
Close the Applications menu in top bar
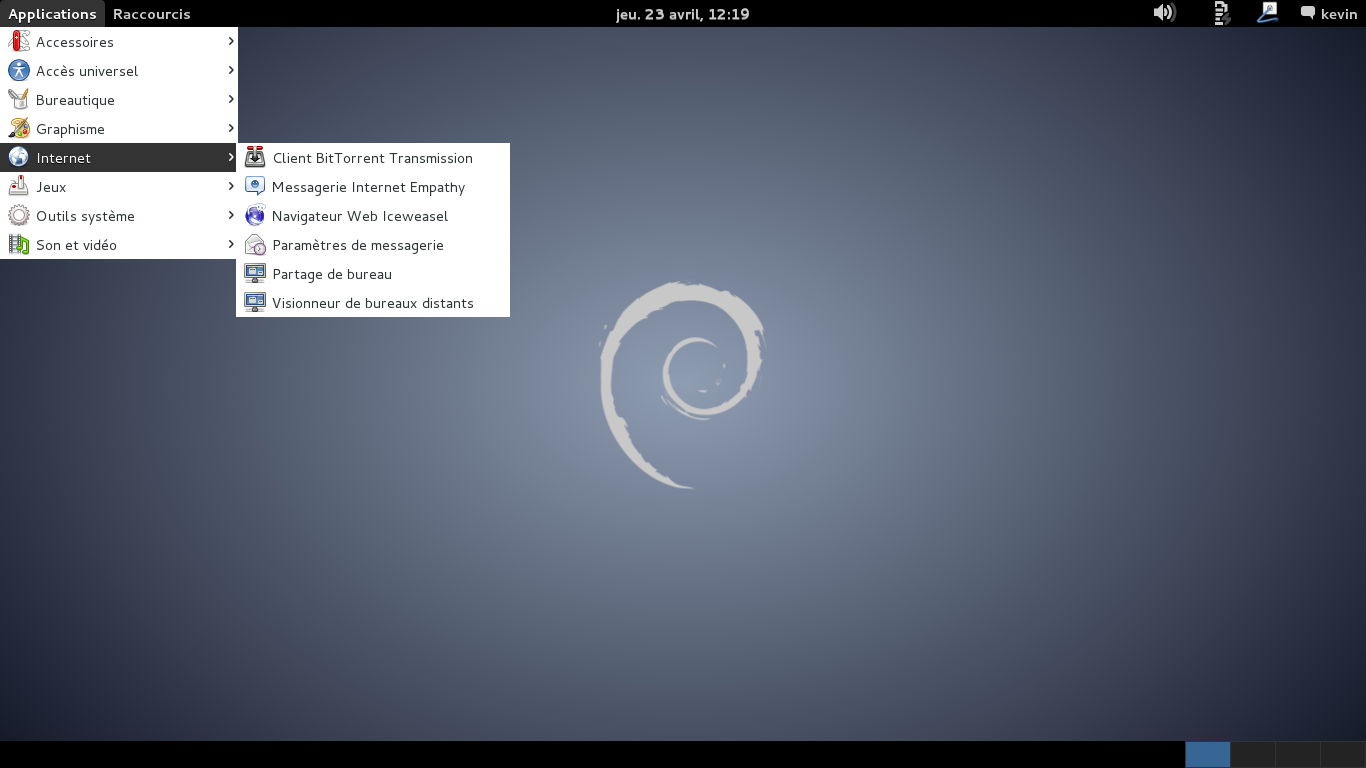(x=52, y=13)
